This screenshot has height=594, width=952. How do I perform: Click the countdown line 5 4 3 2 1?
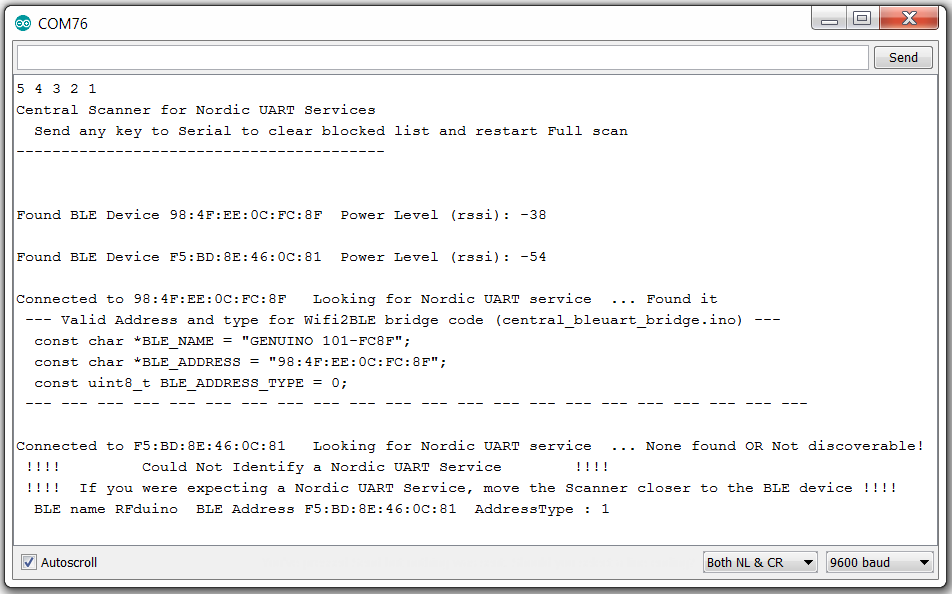click(x=56, y=89)
